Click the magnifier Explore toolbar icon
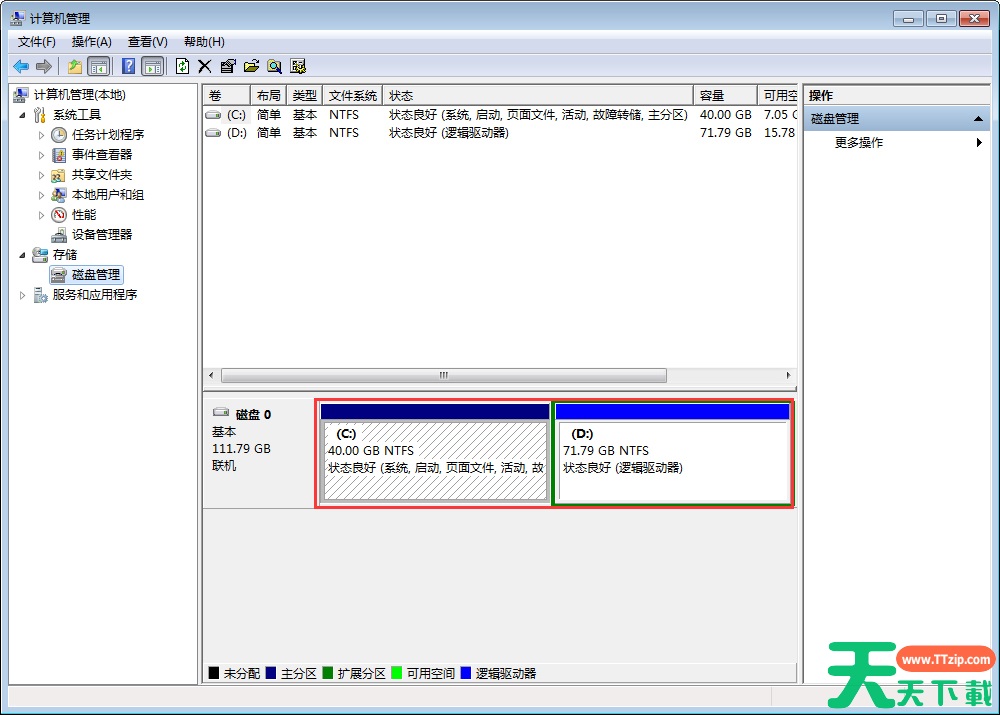Screen dimensions: 1000x715 pyautogui.click(x=274, y=66)
